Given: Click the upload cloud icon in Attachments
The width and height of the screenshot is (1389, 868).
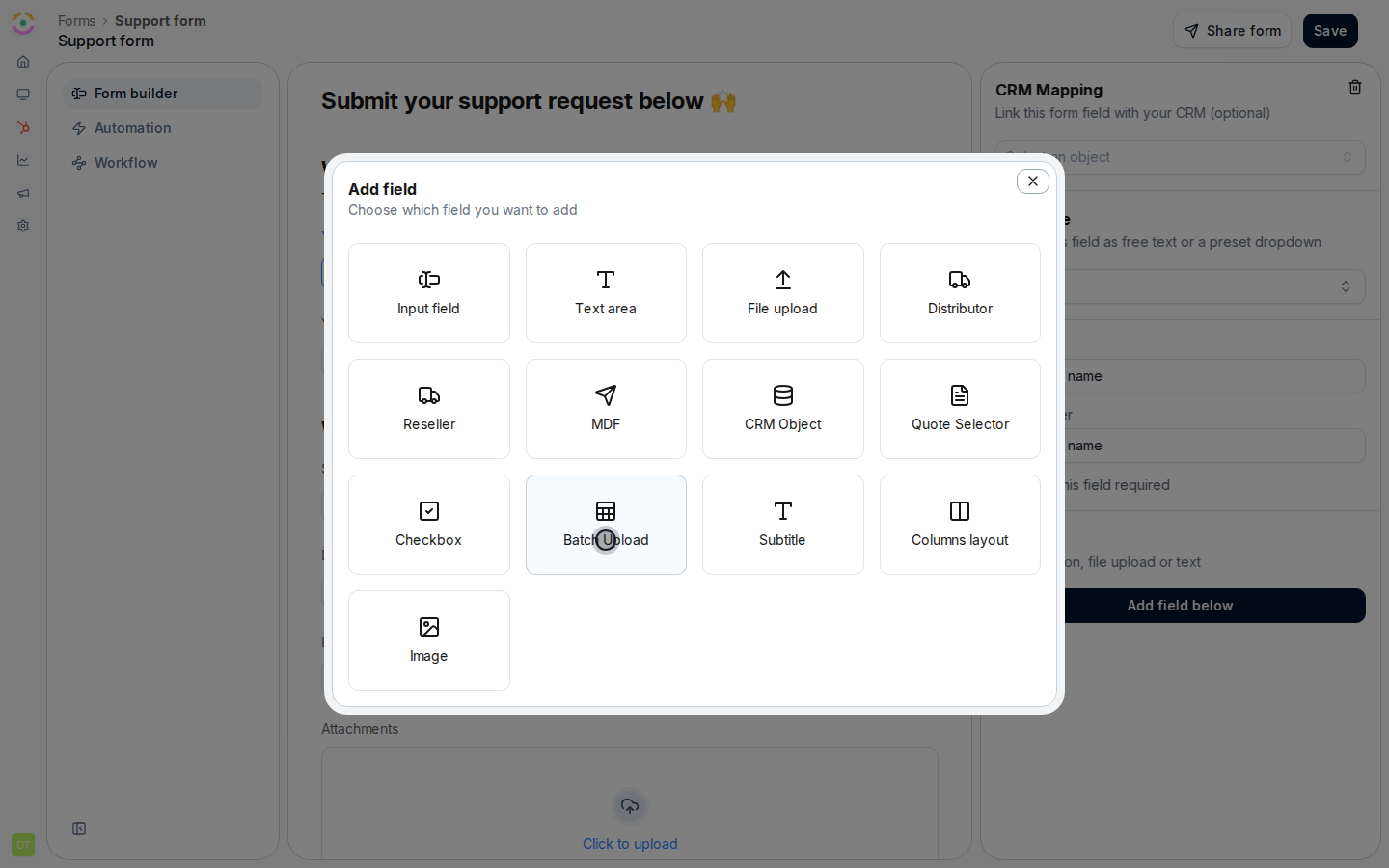Looking at the screenshot, I should pyautogui.click(x=630, y=806).
